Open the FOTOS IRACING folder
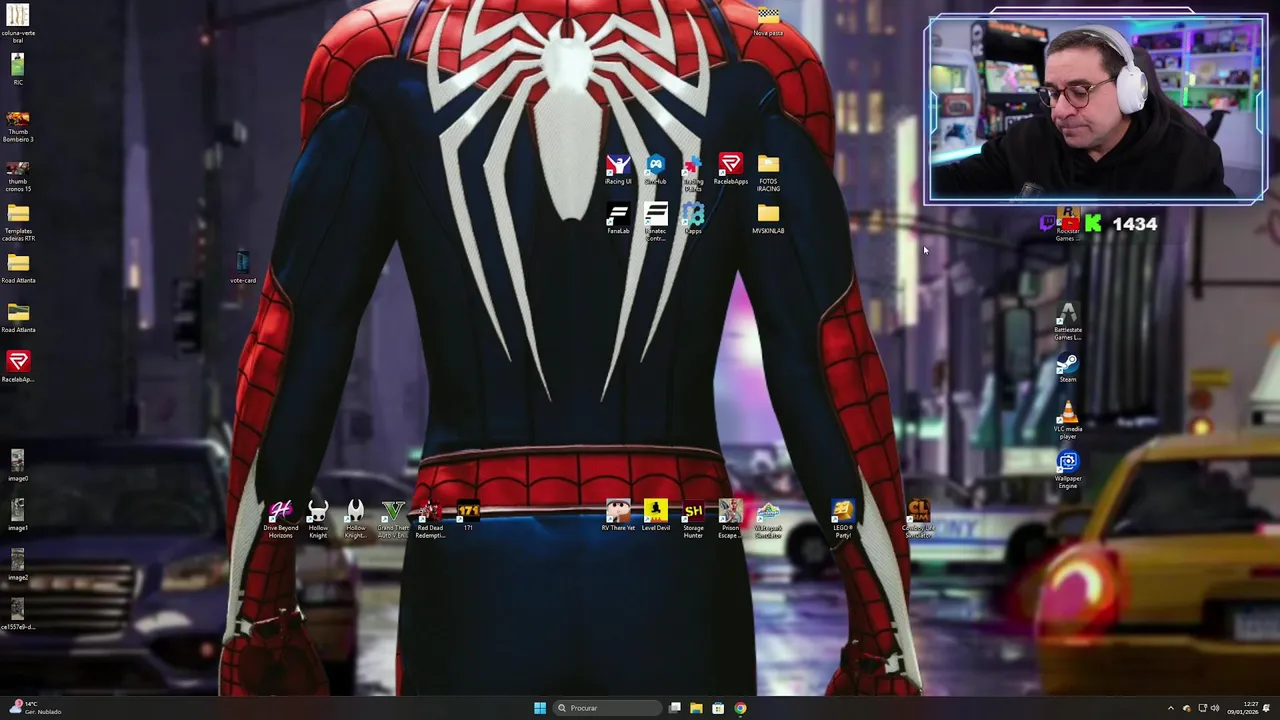This screenshot has height=720, width=1280. pyautogui.click(x=768, y=172)
